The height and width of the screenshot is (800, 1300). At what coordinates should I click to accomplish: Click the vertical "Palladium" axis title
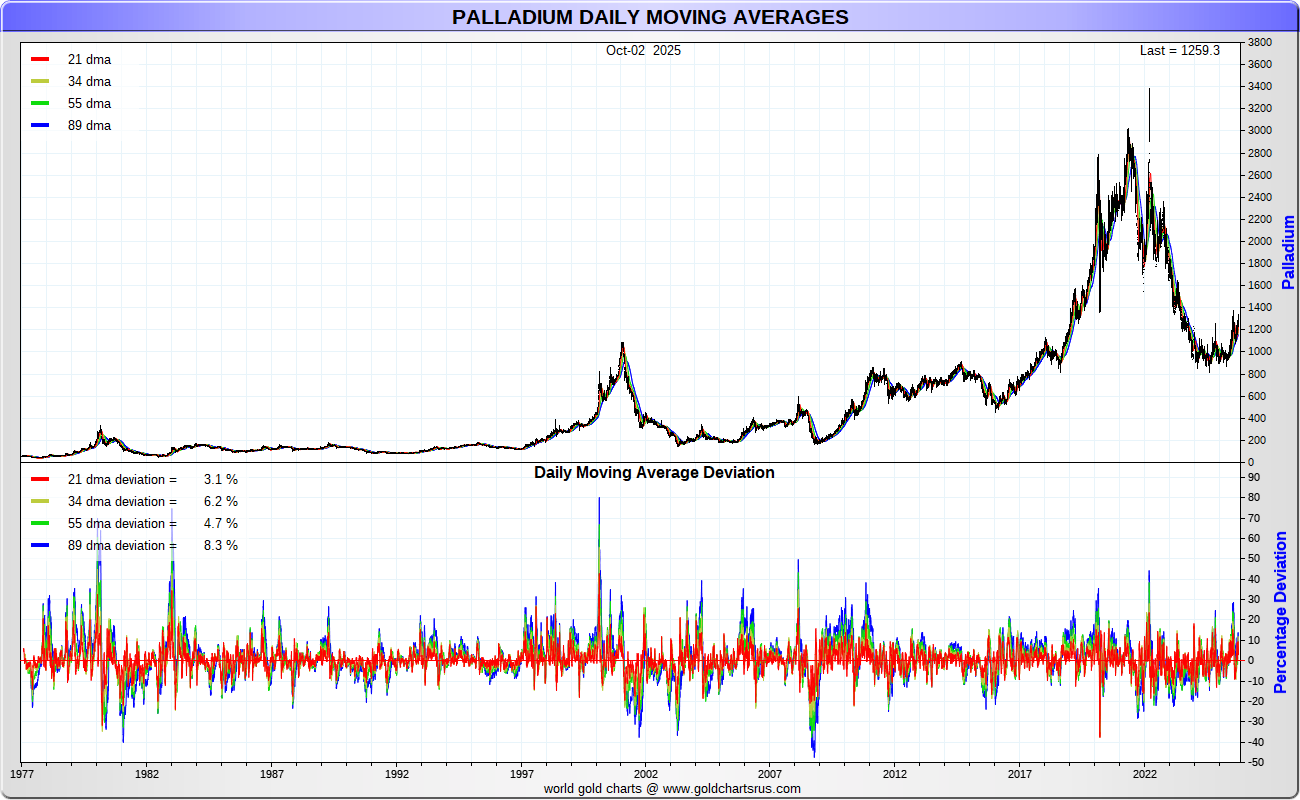pyautogui.click(x=1288, y=253)
